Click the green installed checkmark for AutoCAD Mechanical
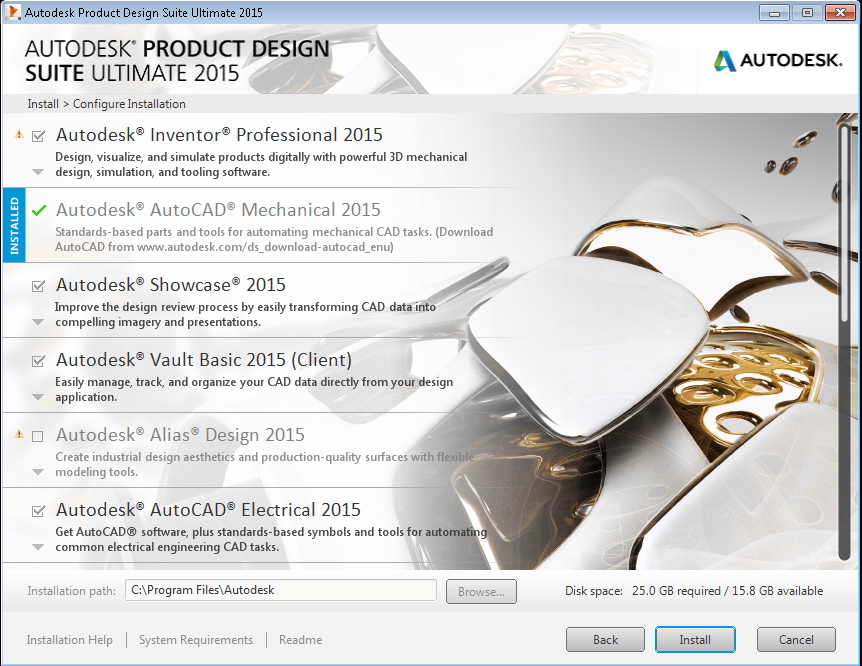This screenshot has height=666, width=862. (38, 210)
